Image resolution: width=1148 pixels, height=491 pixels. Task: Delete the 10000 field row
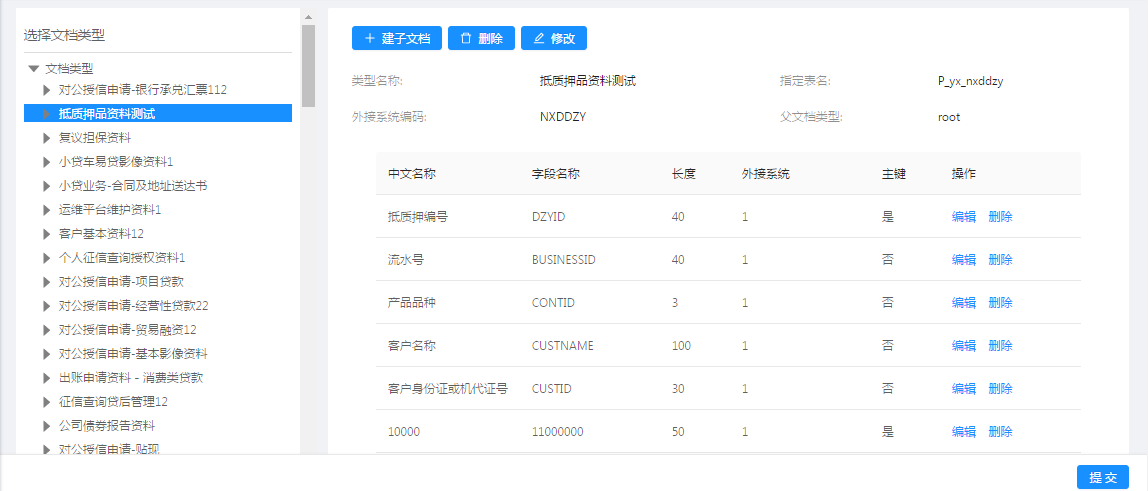coord(1000,431)
